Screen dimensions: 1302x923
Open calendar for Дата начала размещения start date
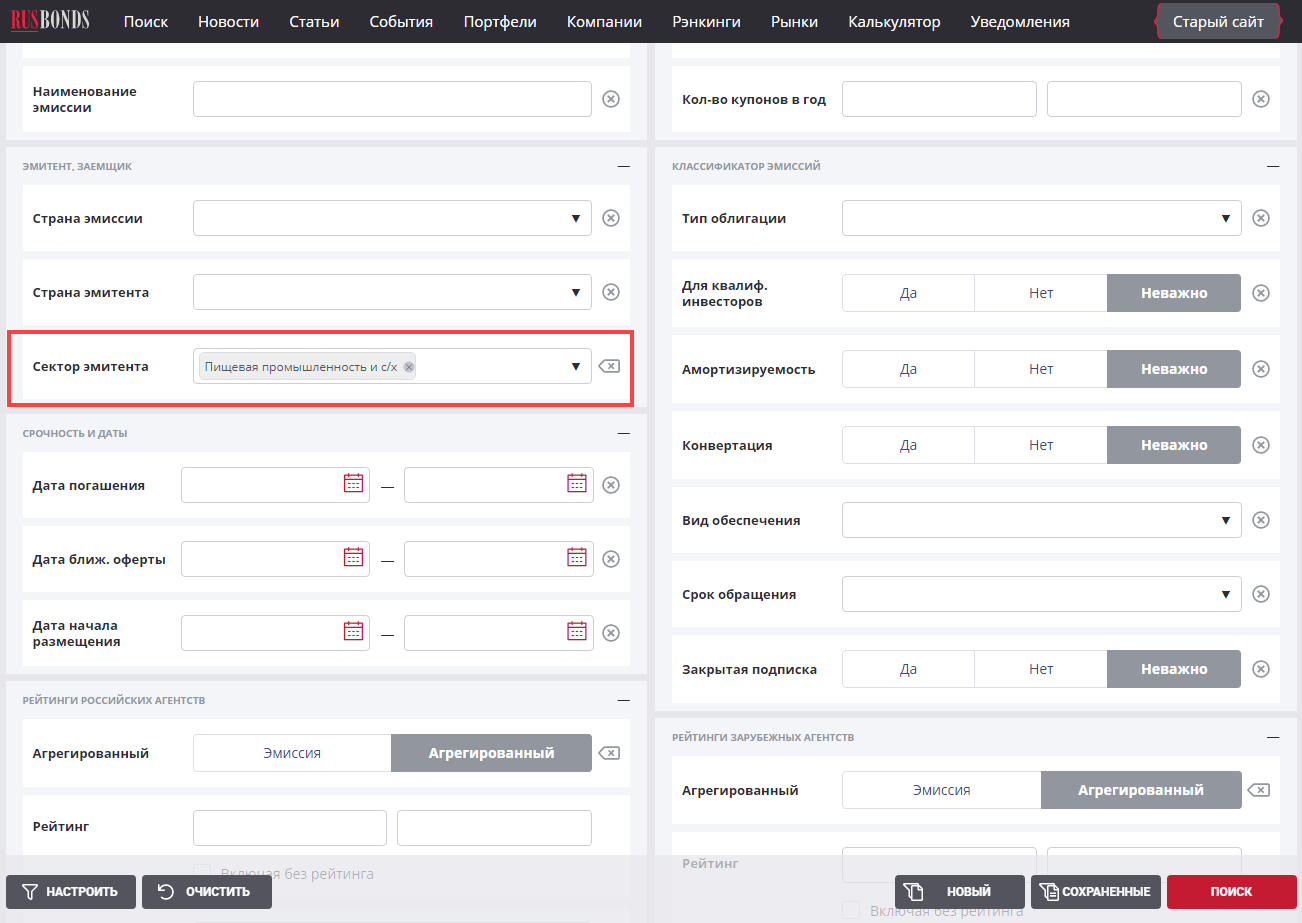tap(353, 632)
